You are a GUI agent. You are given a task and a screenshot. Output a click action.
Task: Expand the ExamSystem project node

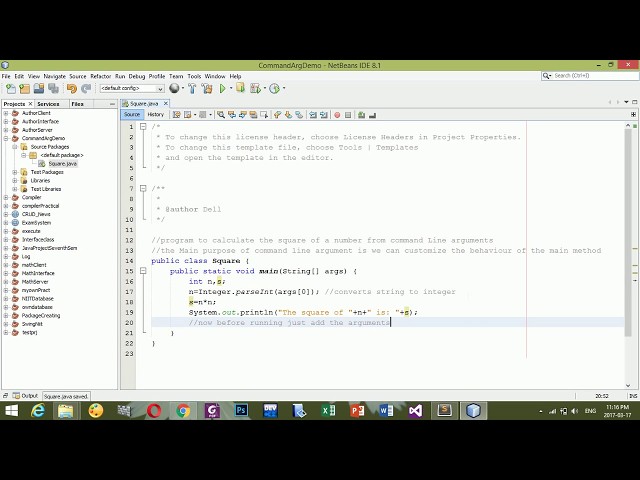point(6,223)
